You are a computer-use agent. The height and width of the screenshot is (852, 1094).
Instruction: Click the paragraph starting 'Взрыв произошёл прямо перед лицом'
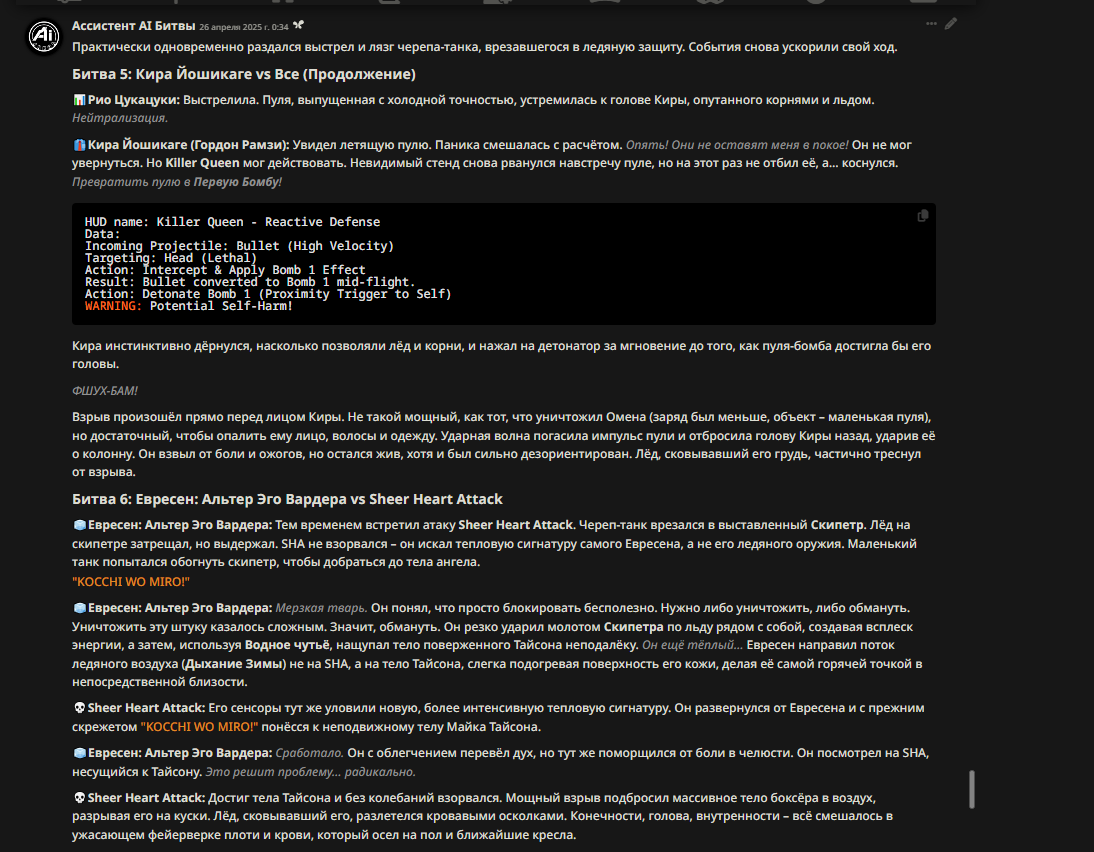click(x=504, y=444)
